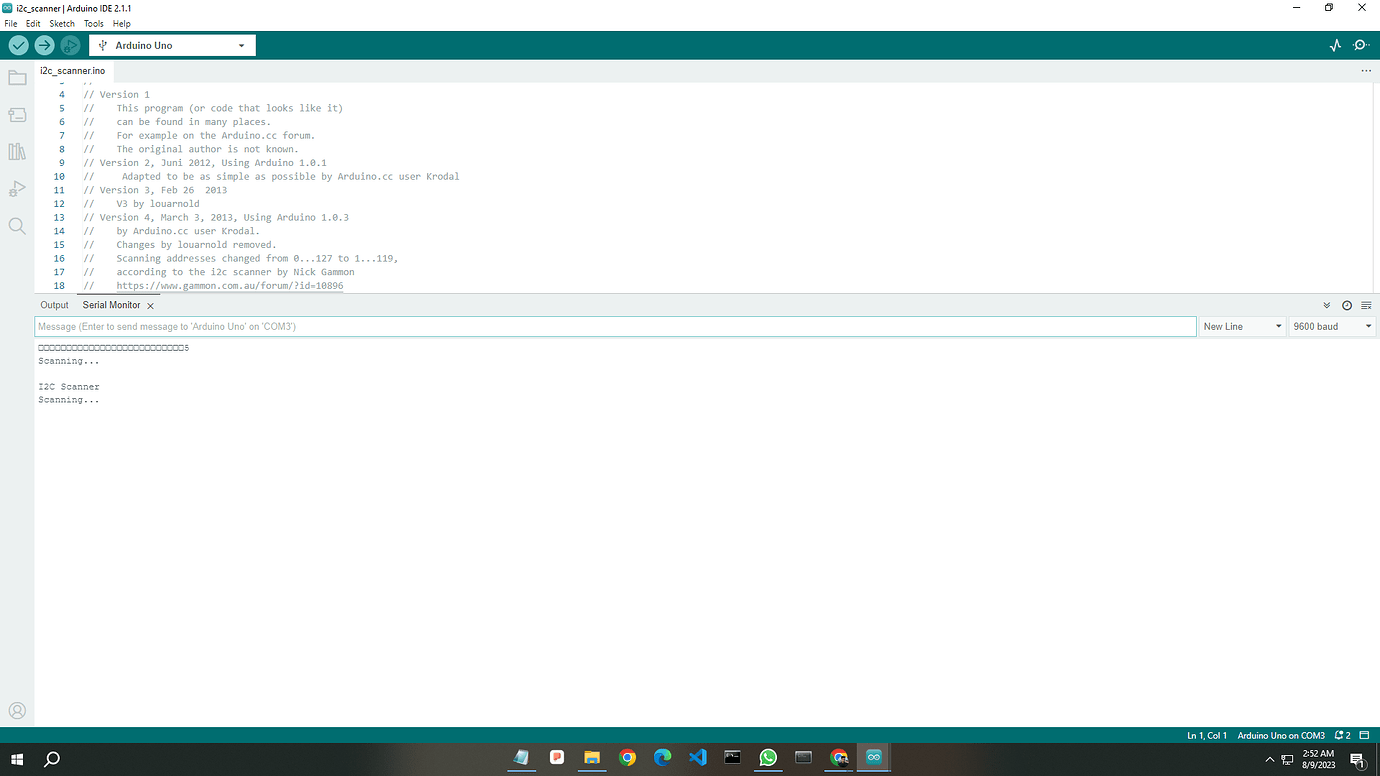Switch to the Output tab
Image resolution: width=1380 pixels, height=776 pixels.
click(54, 305)
